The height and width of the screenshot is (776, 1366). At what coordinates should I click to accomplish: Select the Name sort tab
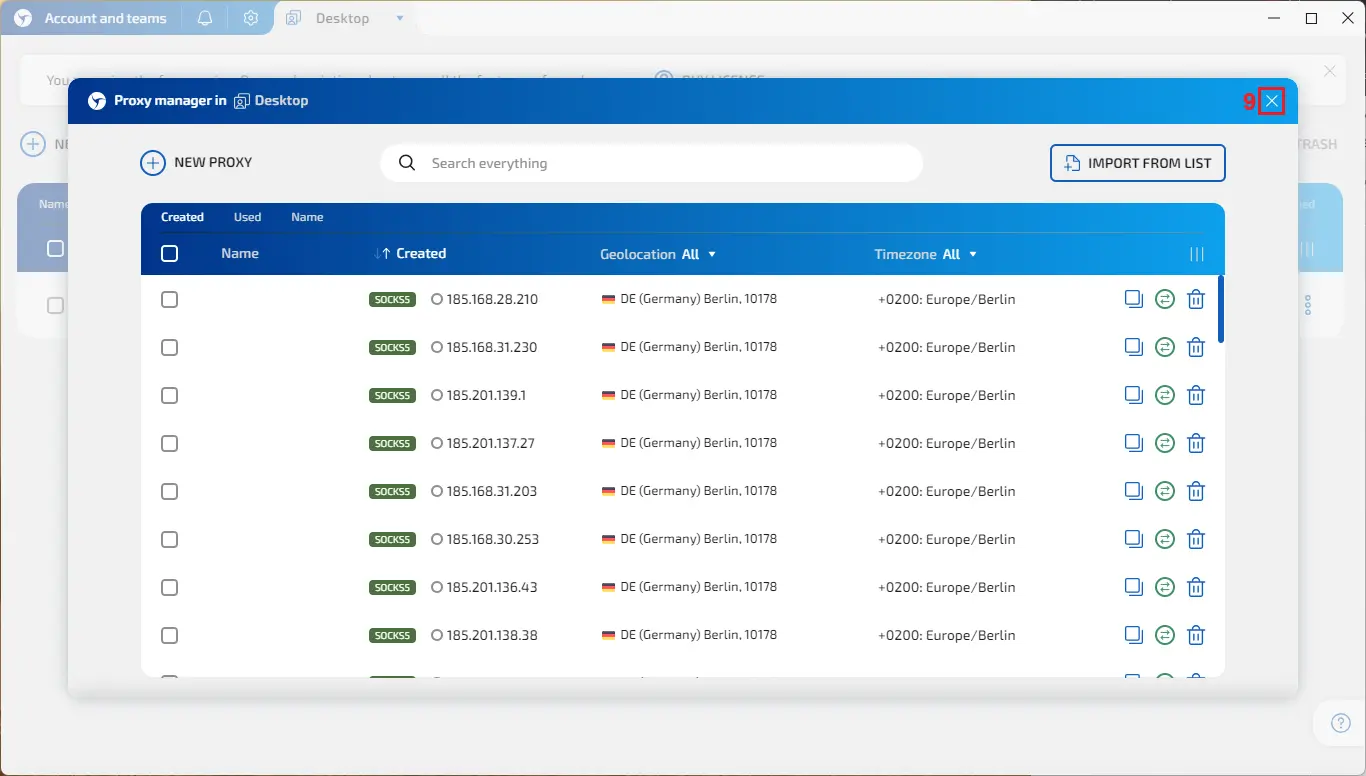click(307, 217)
